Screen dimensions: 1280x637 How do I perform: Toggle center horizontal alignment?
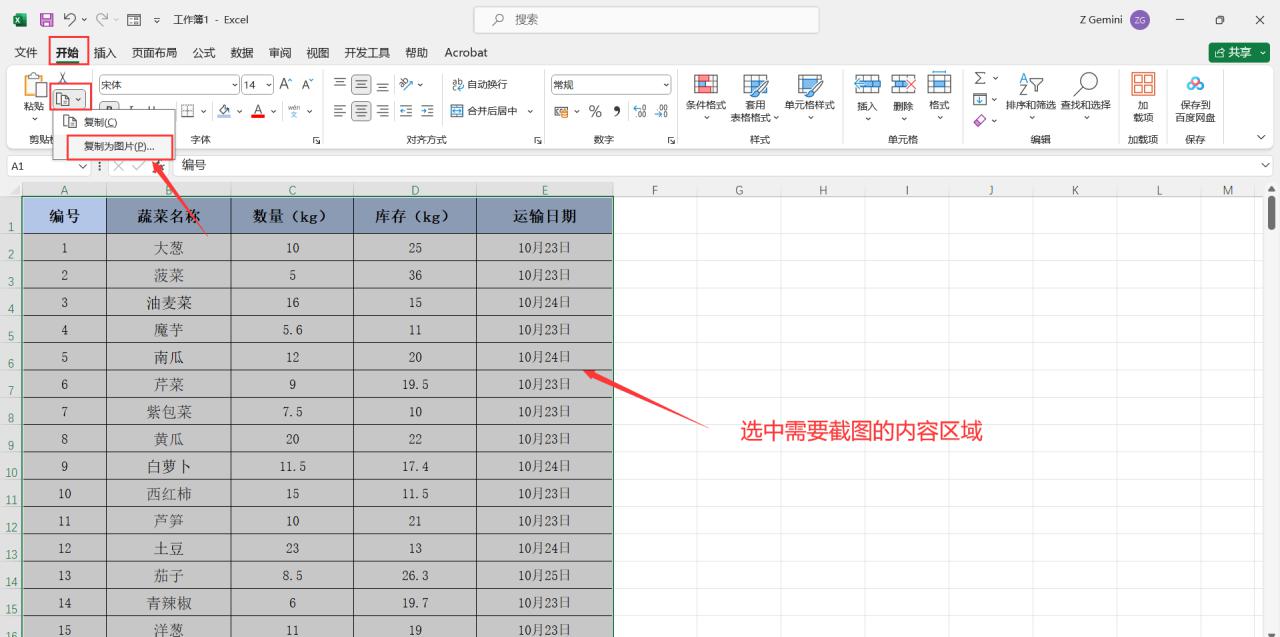click(361, 111)
